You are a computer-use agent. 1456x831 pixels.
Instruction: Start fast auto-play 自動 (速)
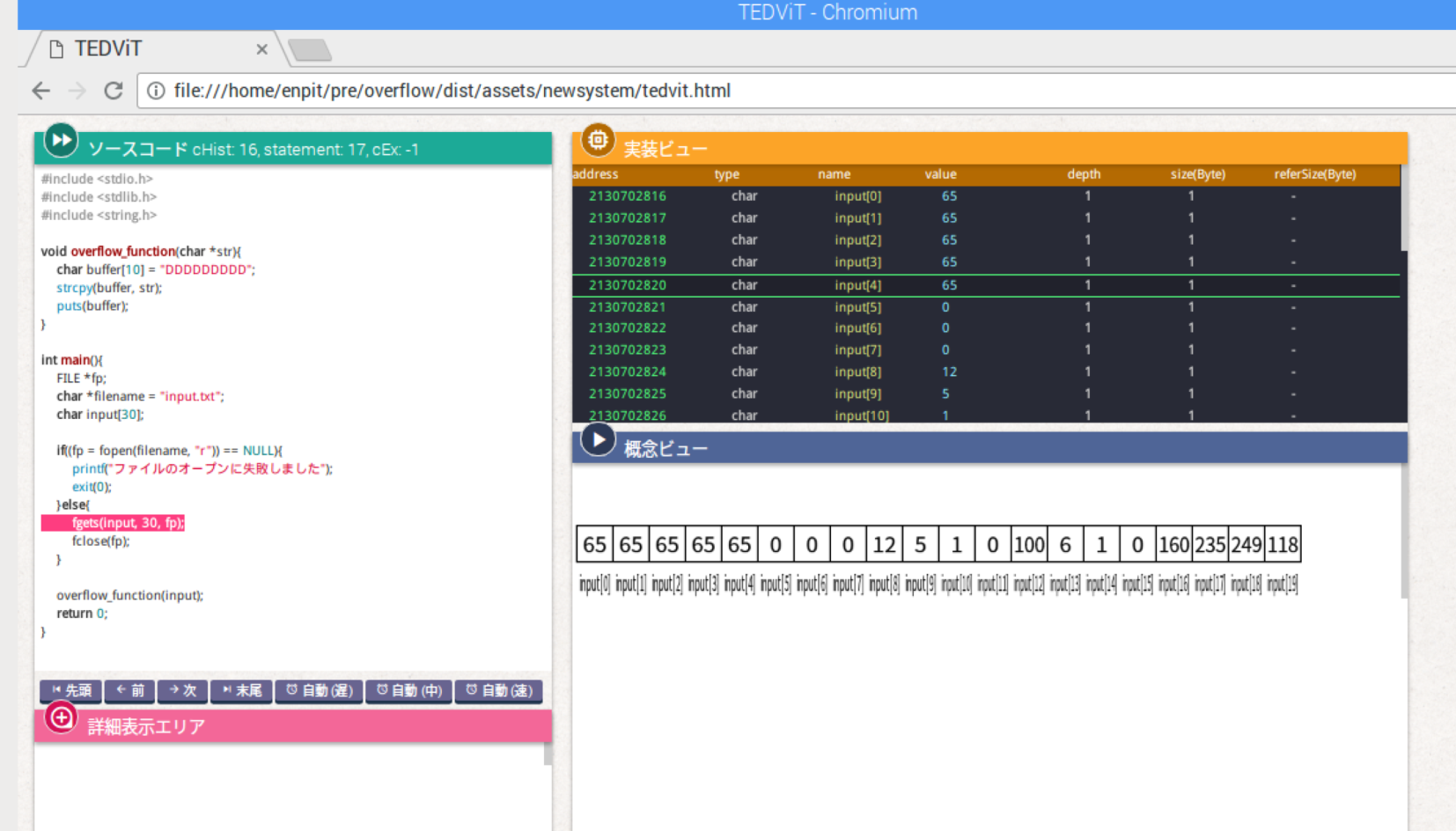coord(499,691)
